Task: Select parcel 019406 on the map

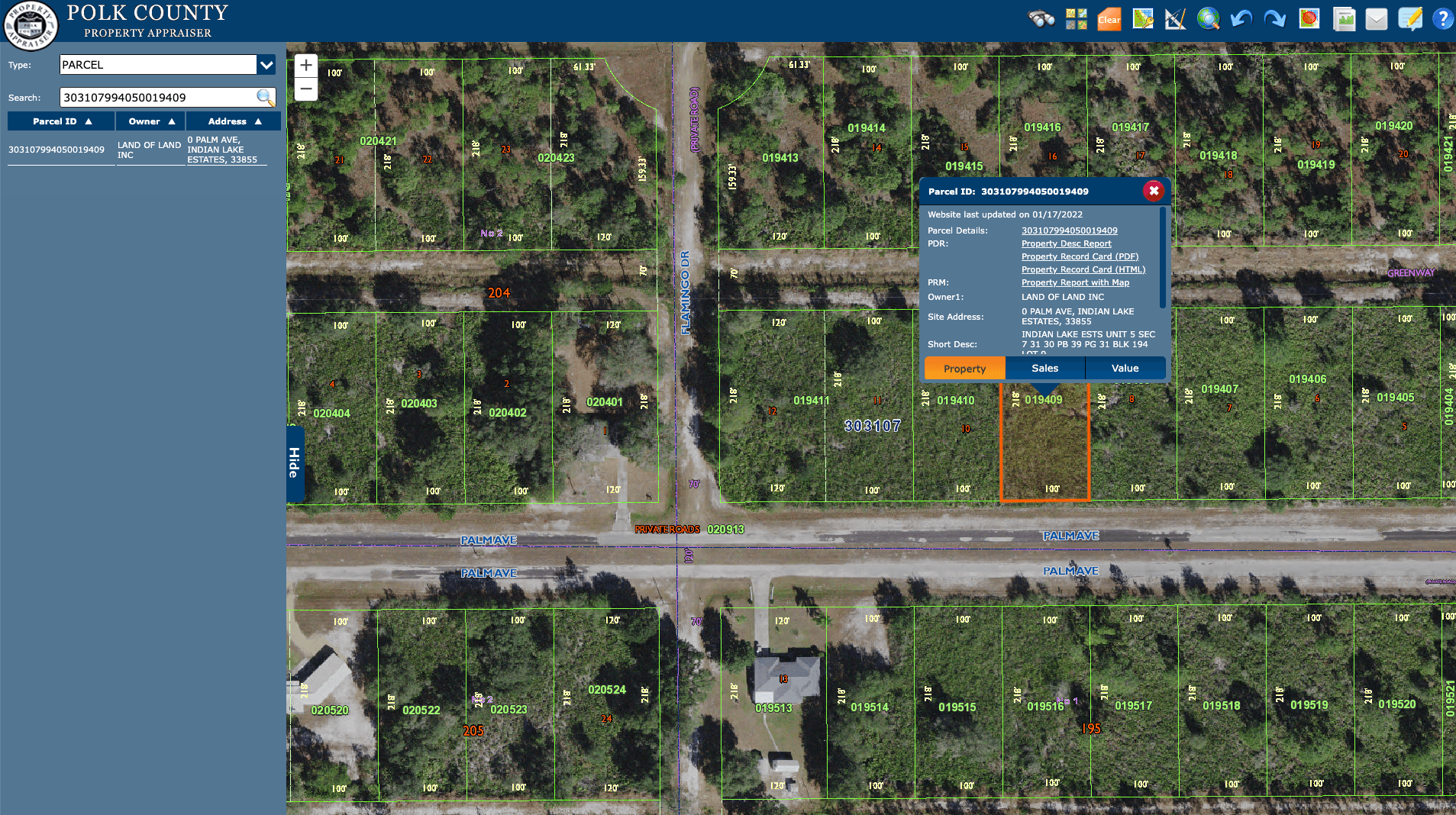Action: coord(1307,379)
